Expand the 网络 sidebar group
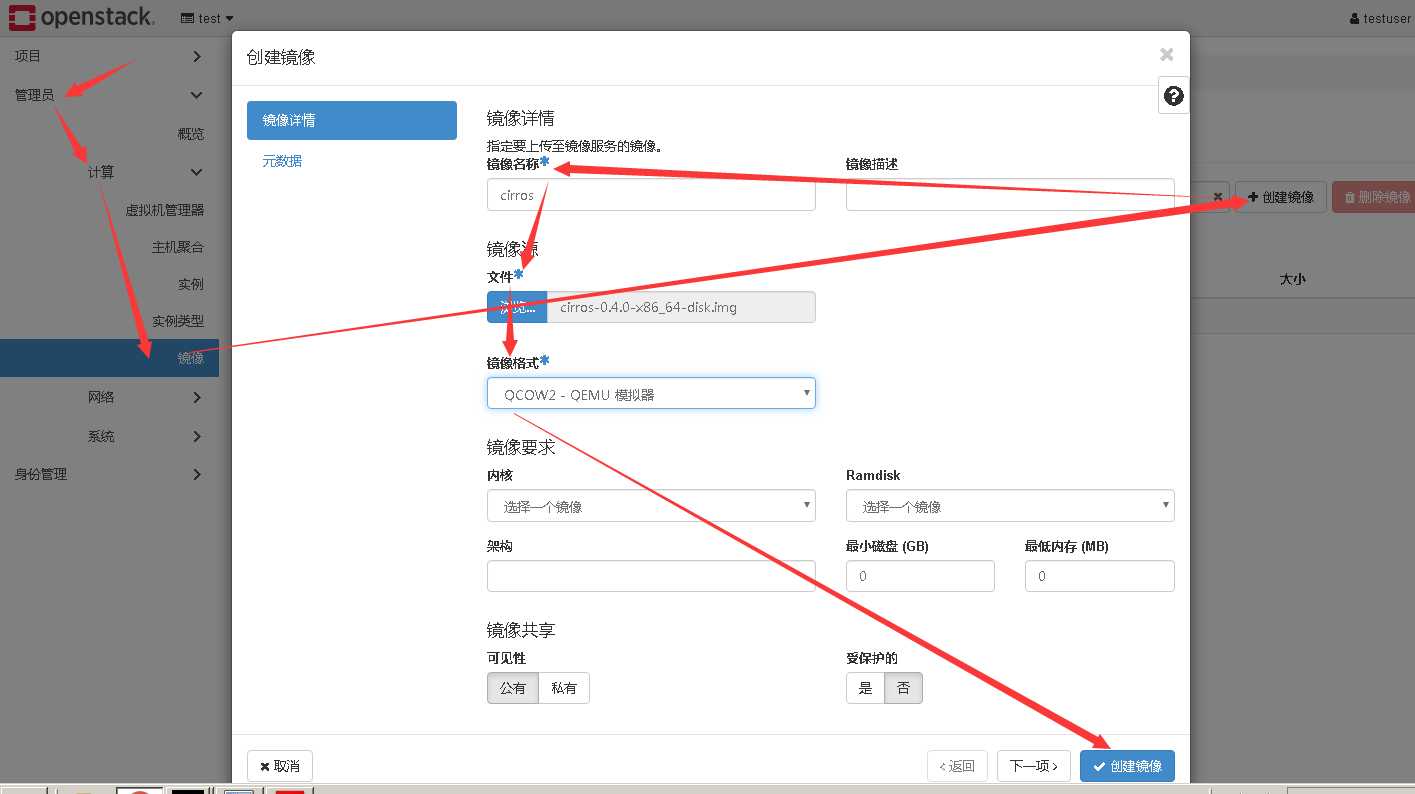 [x=109, y=397]
